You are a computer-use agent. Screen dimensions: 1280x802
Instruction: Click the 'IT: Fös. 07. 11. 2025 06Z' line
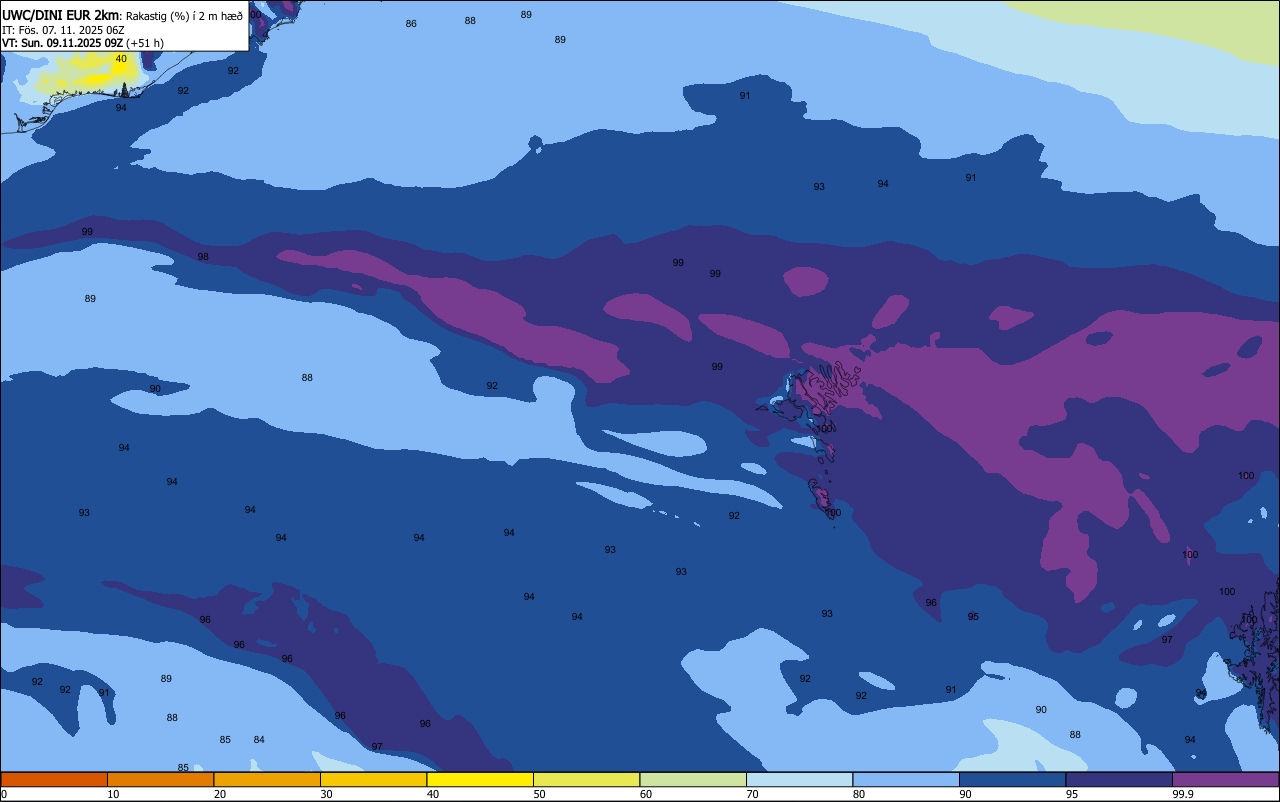pos(64,29)
